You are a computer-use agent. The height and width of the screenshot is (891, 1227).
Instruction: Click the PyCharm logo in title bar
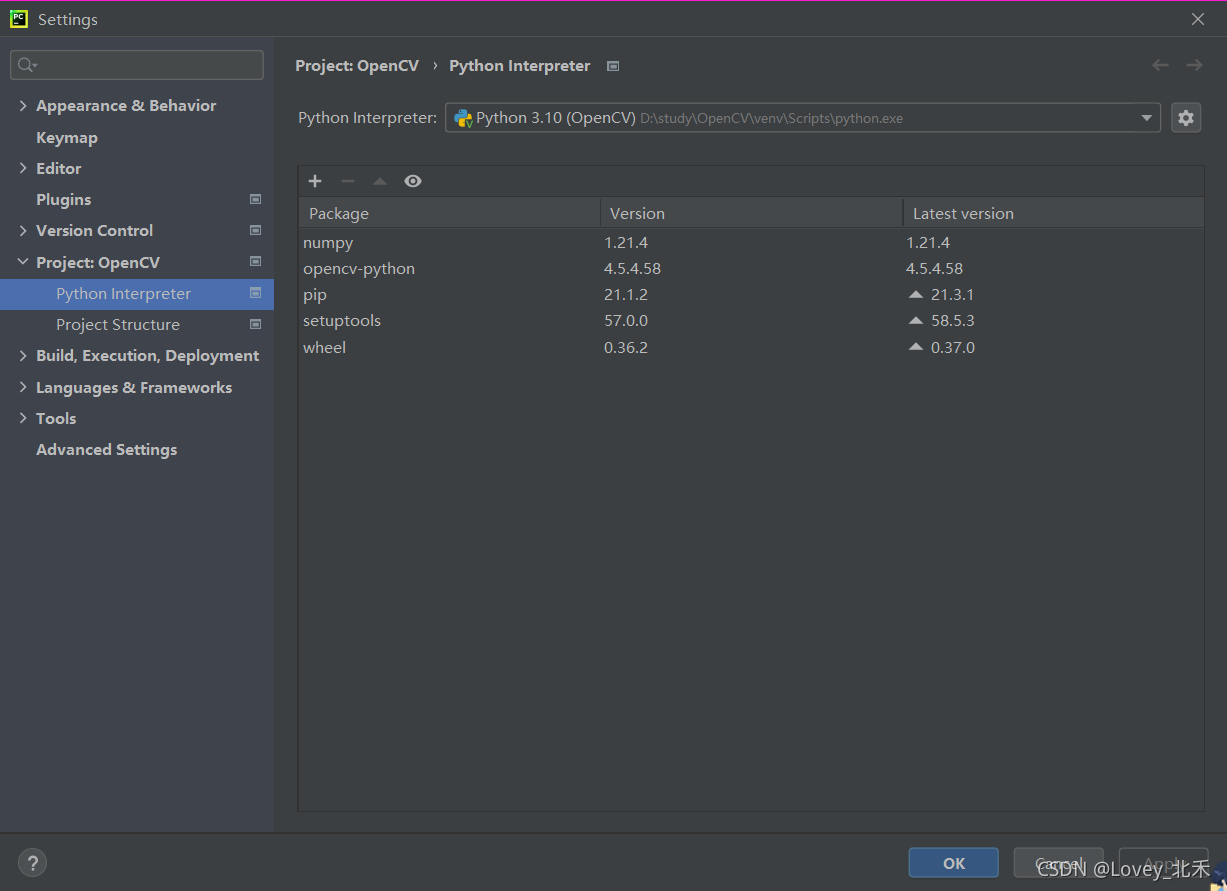coord(19,19)
